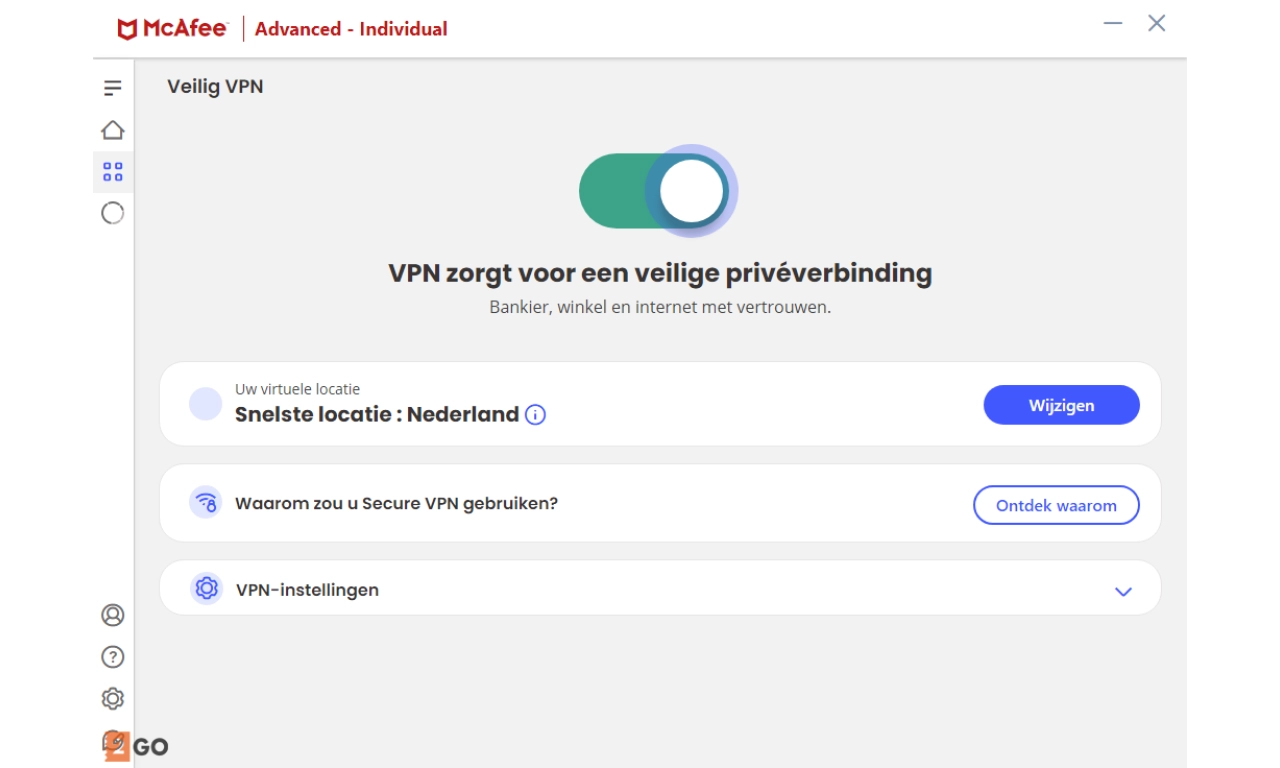Open the apps grid icon
1280x768 pixels.
tap(112, 172)
